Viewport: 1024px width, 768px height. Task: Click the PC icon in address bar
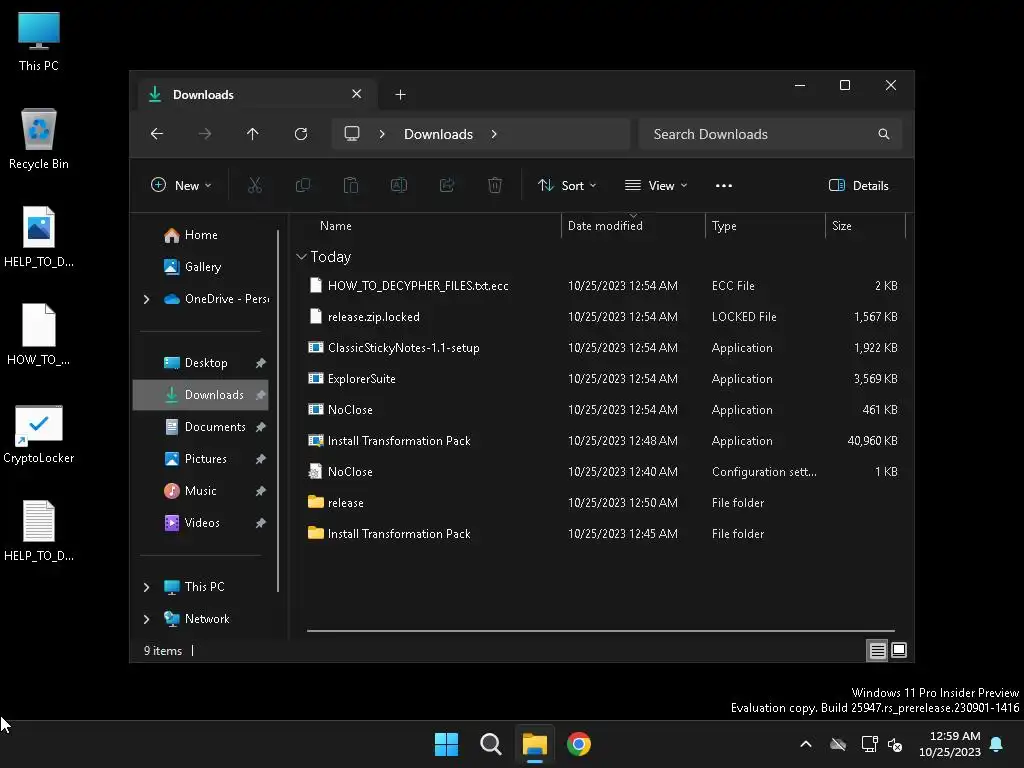point(352,134)
